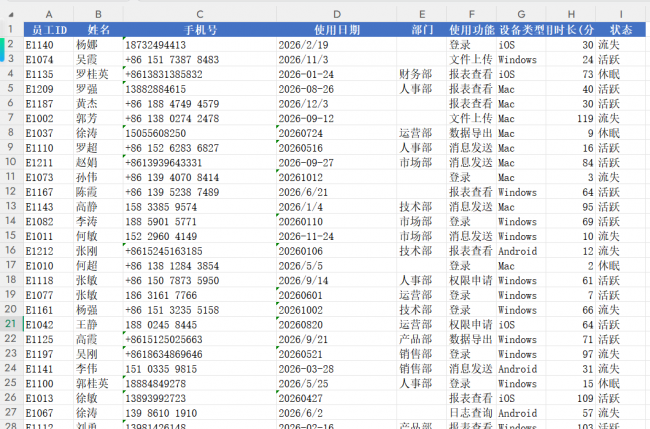Click duration value 119 cell

point(571,119)
